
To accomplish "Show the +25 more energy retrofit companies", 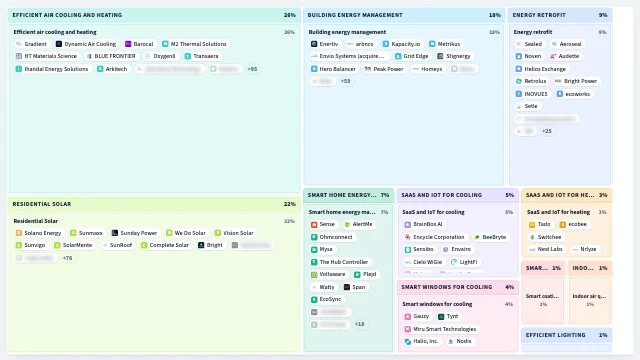I will pyautogui.click(x=547, y=131).
